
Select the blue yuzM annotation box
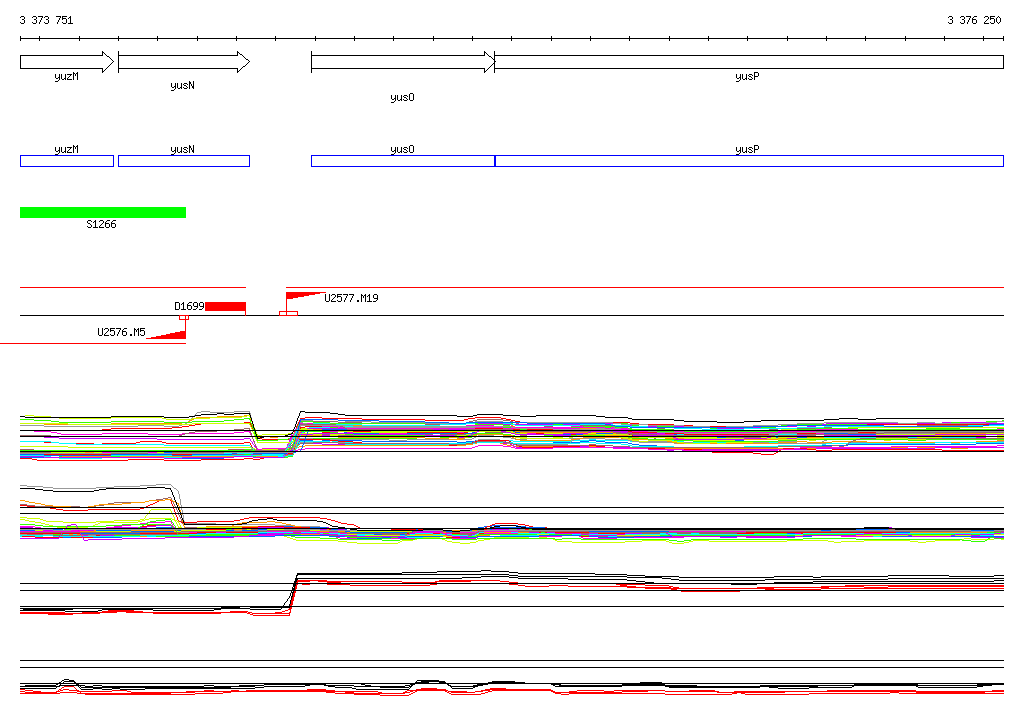(67, 161)
